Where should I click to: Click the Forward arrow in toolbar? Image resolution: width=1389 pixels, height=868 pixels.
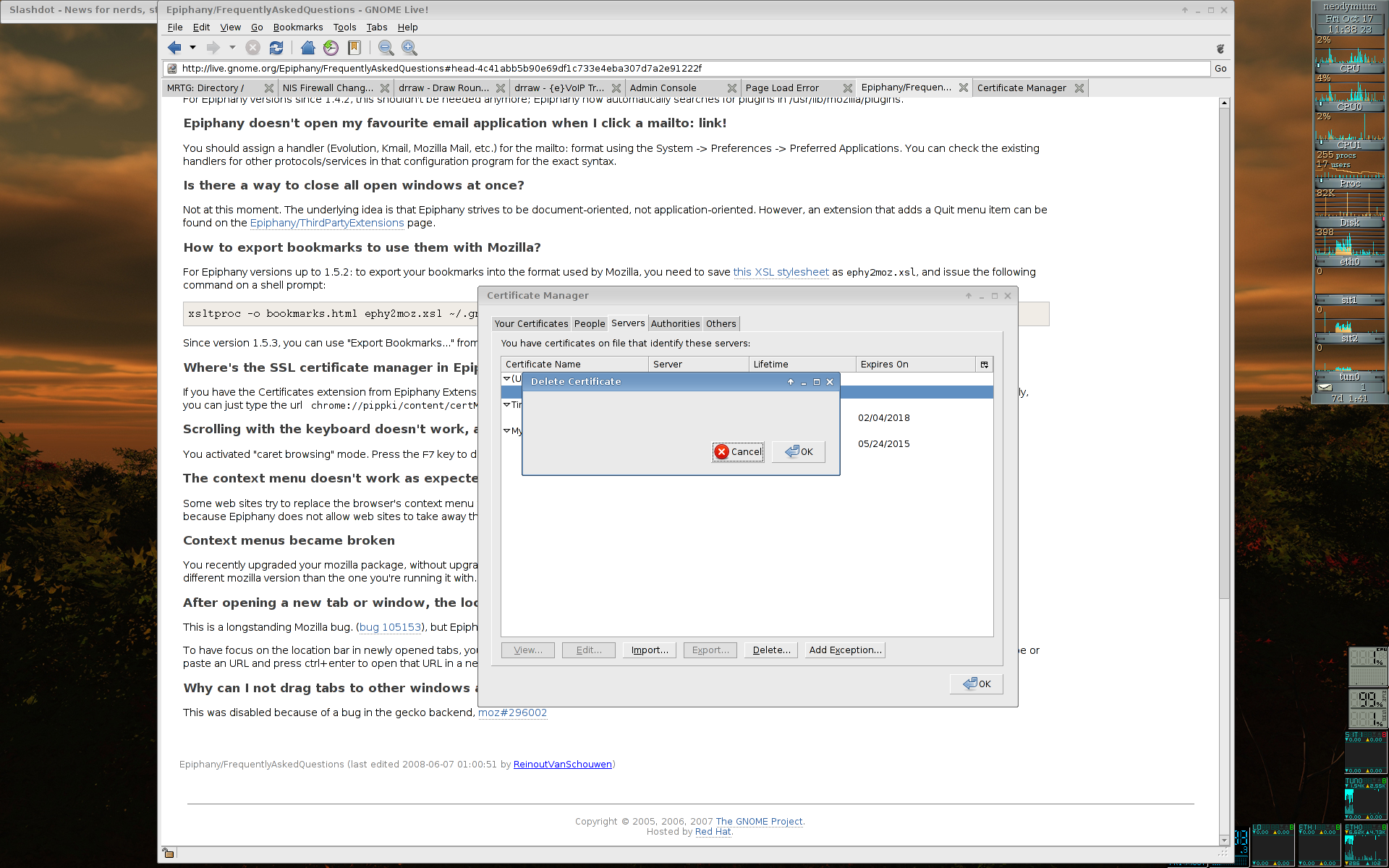coord(213,48)
